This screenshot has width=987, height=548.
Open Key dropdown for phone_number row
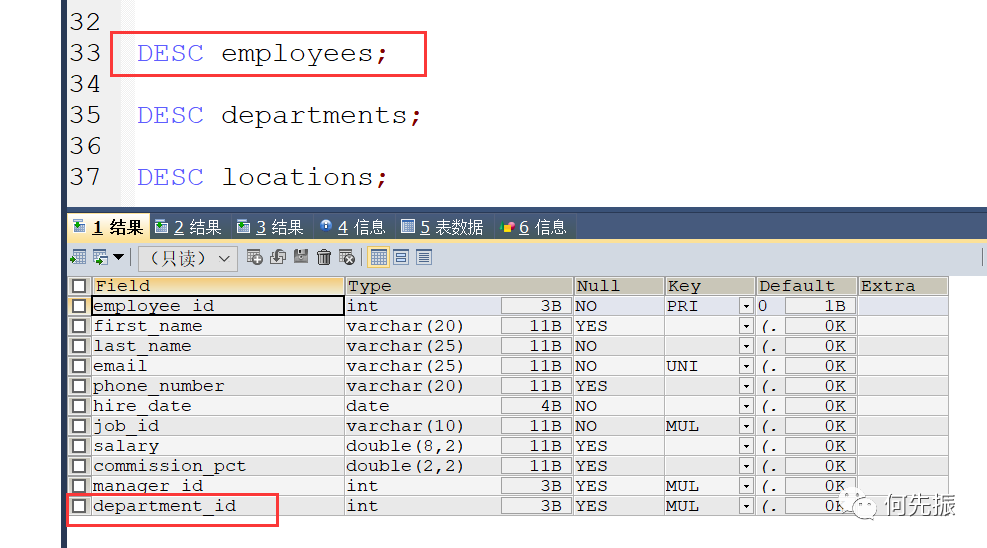pyautogui.click(x=746, y=386)
